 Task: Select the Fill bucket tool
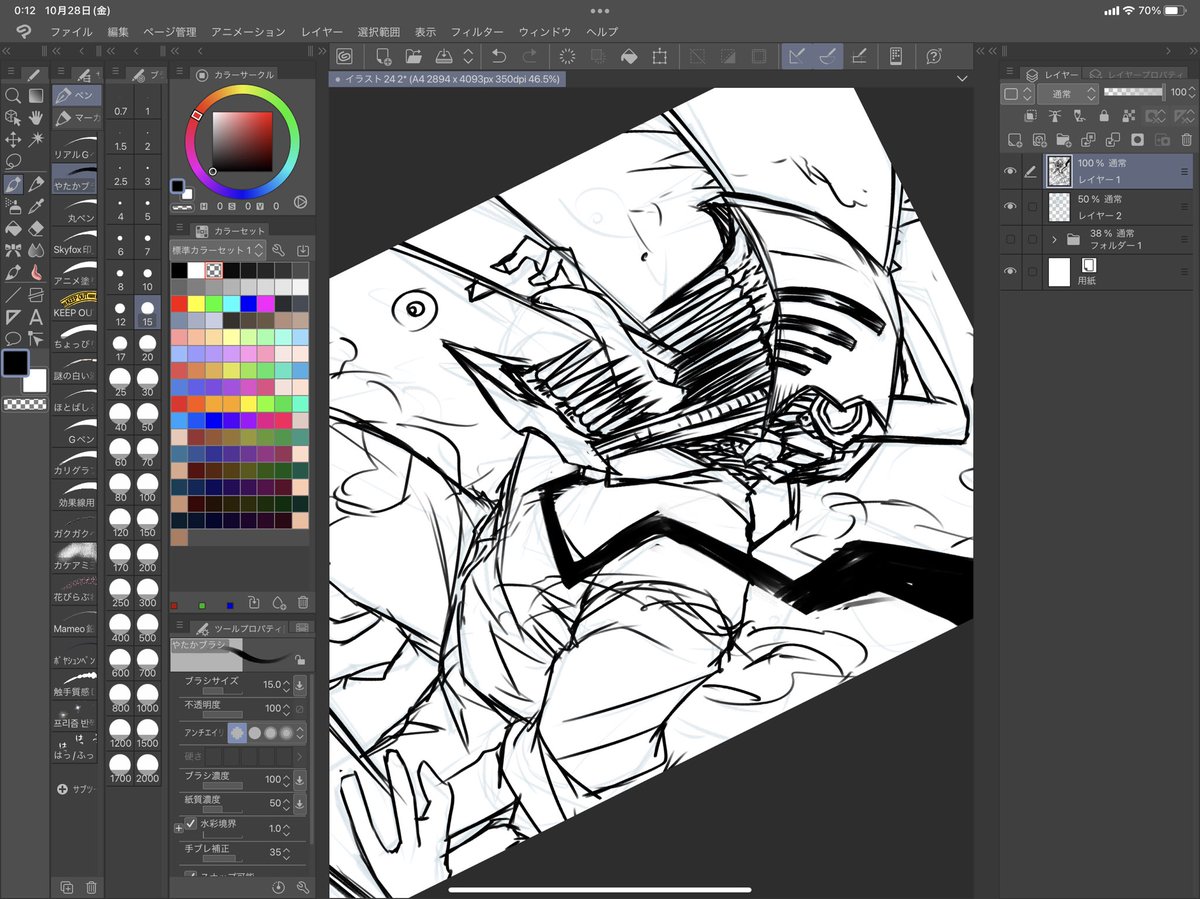pos(13,228)
